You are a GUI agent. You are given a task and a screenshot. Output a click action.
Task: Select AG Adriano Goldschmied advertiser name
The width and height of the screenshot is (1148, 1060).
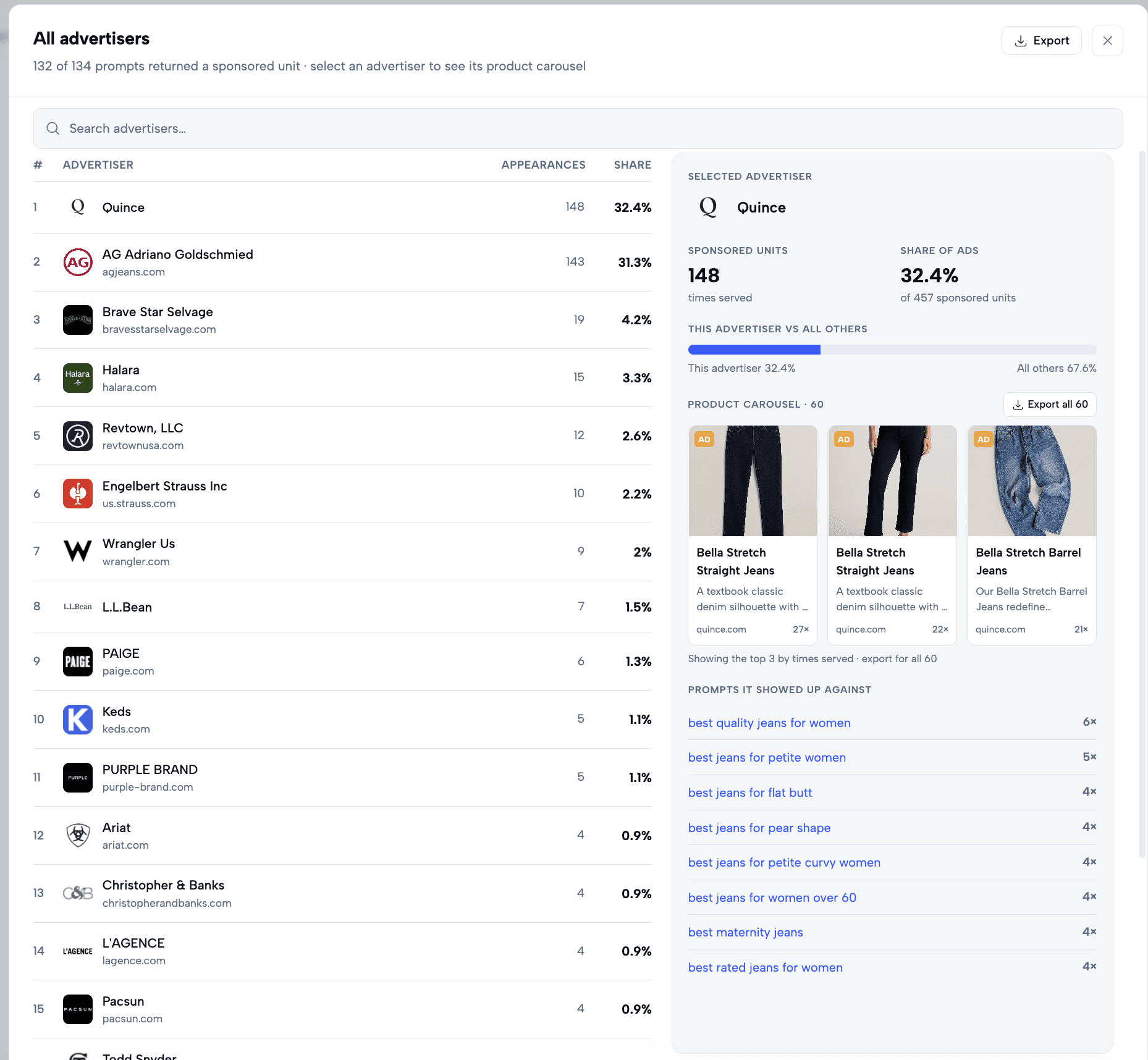(x=178, y=254)
